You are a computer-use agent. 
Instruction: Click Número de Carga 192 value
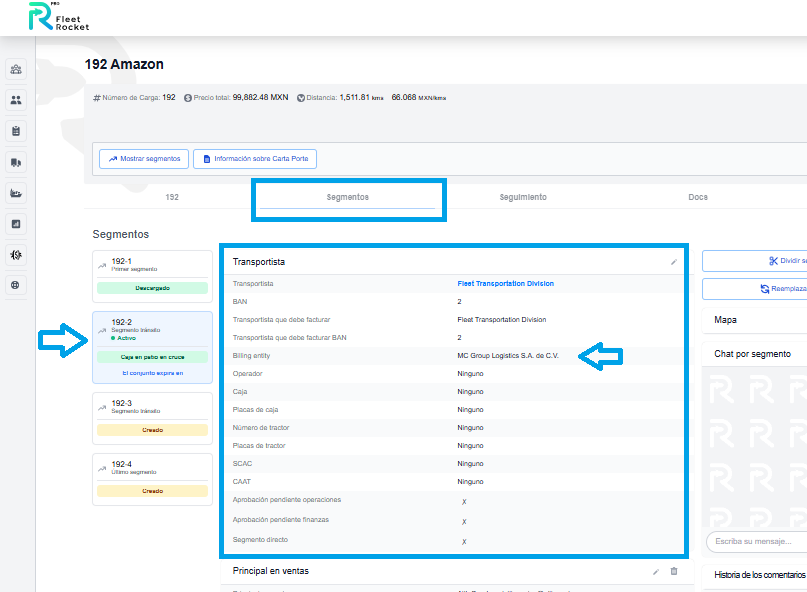[169, 97]
